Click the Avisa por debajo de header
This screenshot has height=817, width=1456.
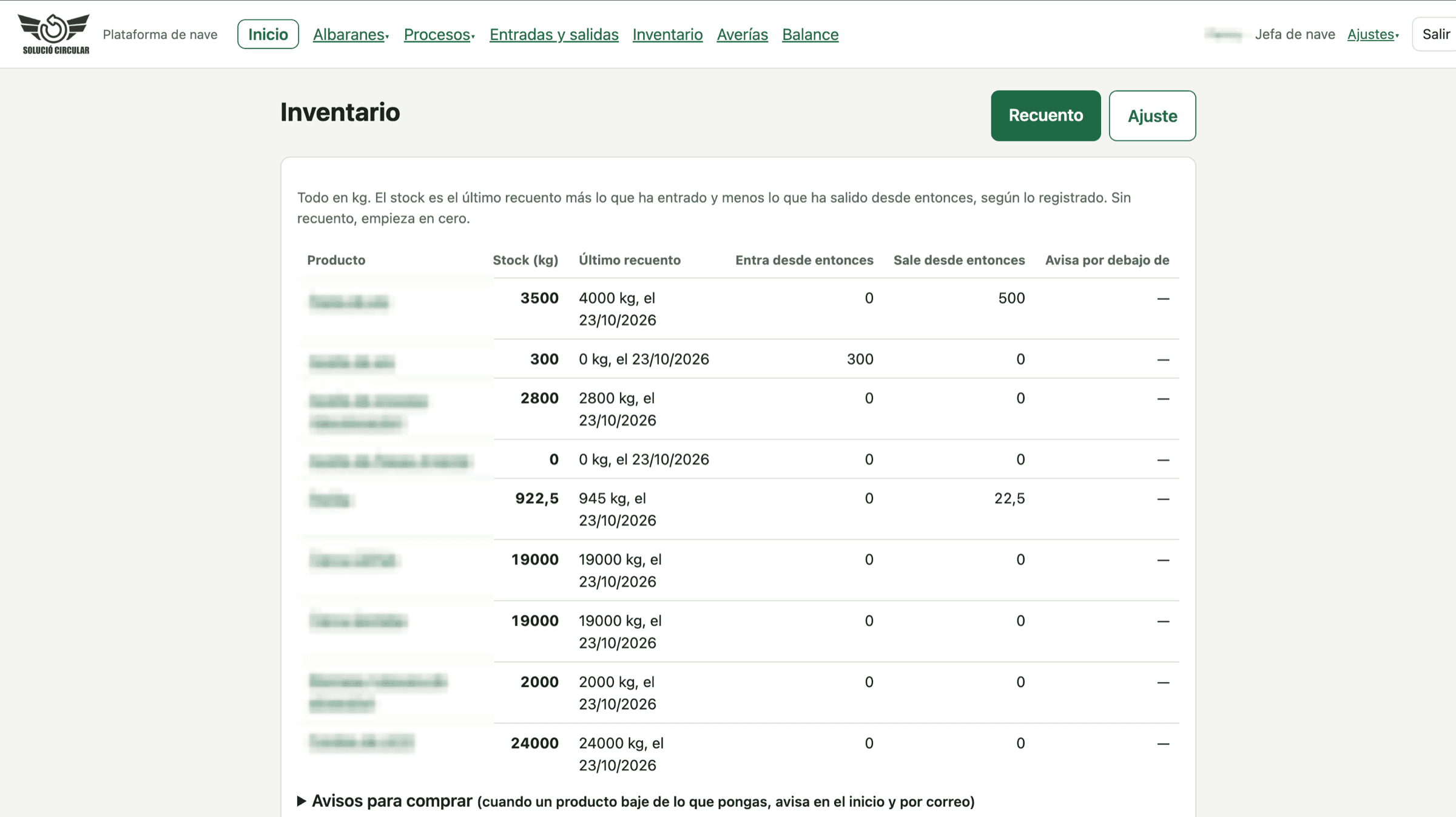tap(1107, 260)
